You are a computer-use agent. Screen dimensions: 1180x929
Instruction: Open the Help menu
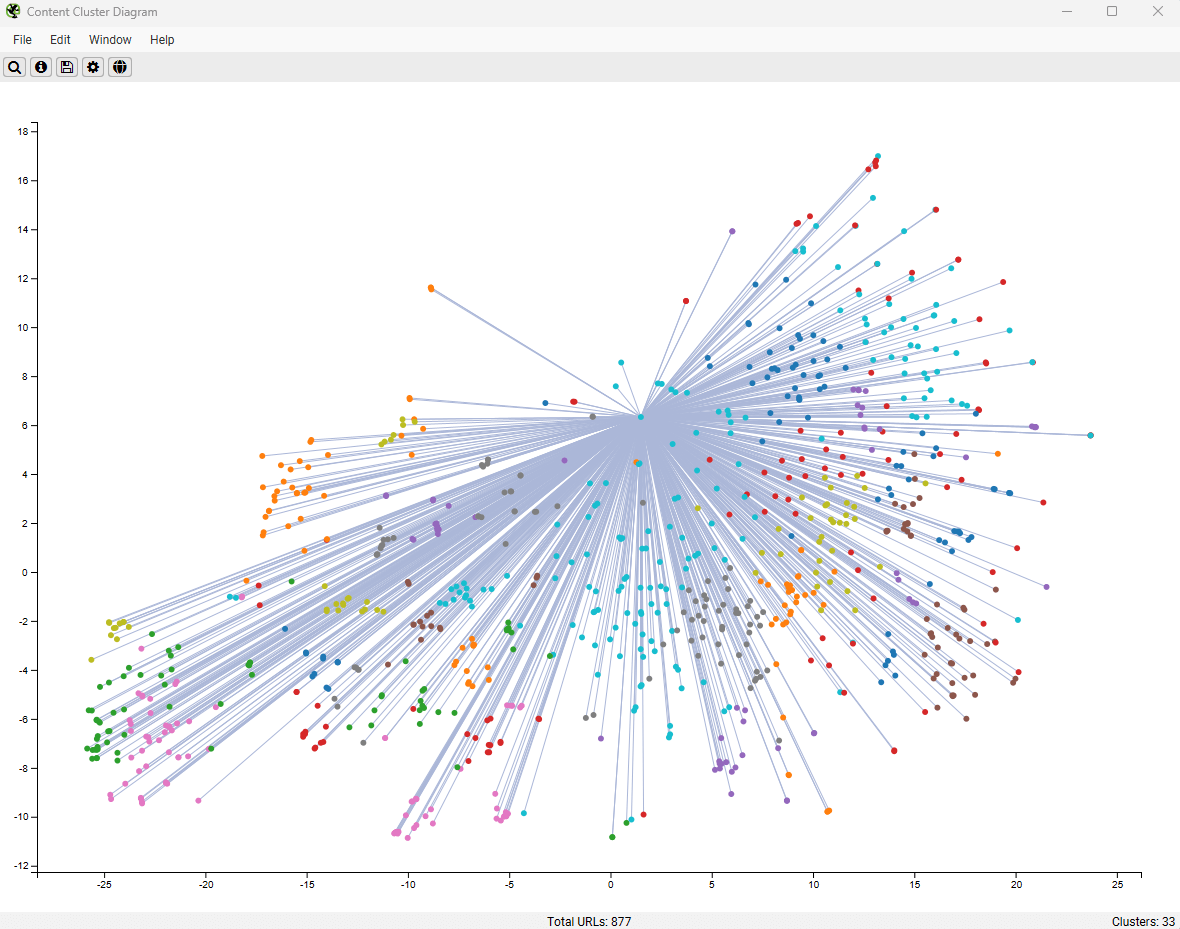162,40
